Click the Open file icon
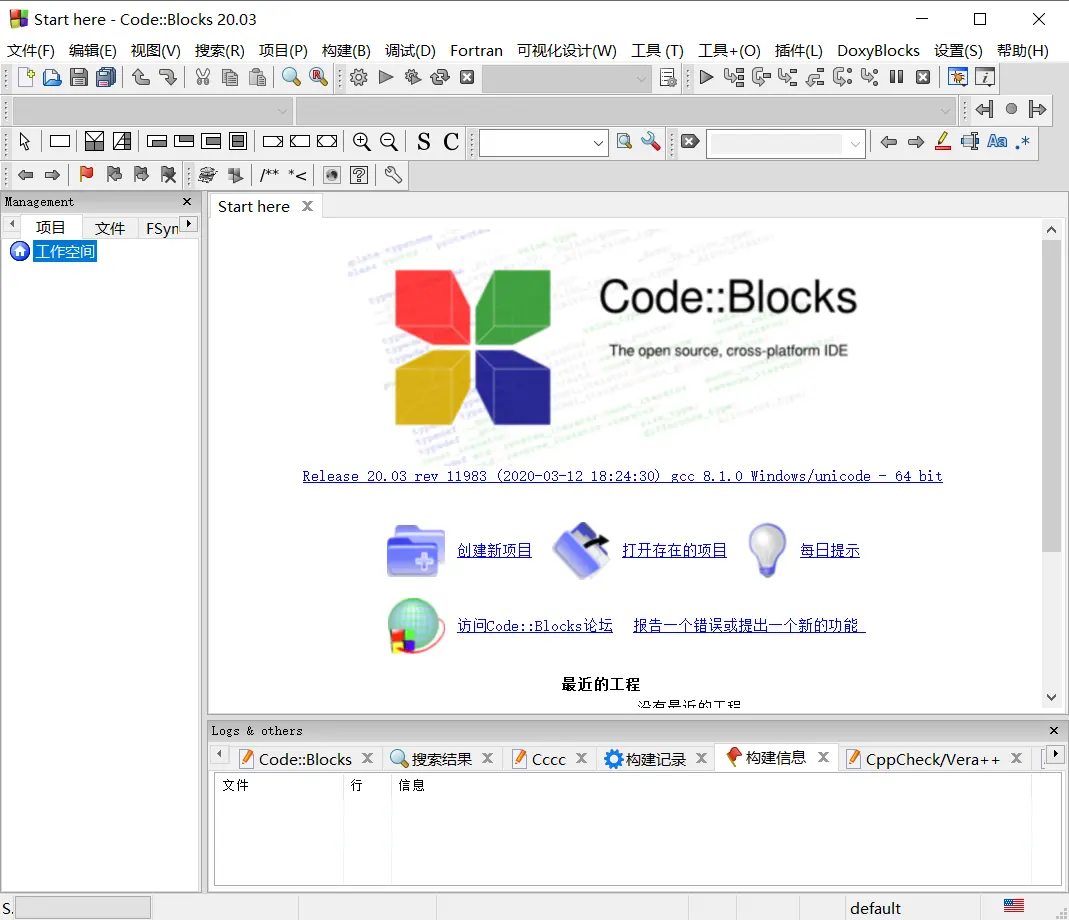Image resolution: width=1069 pixels, height=920 pixels. 52,77
